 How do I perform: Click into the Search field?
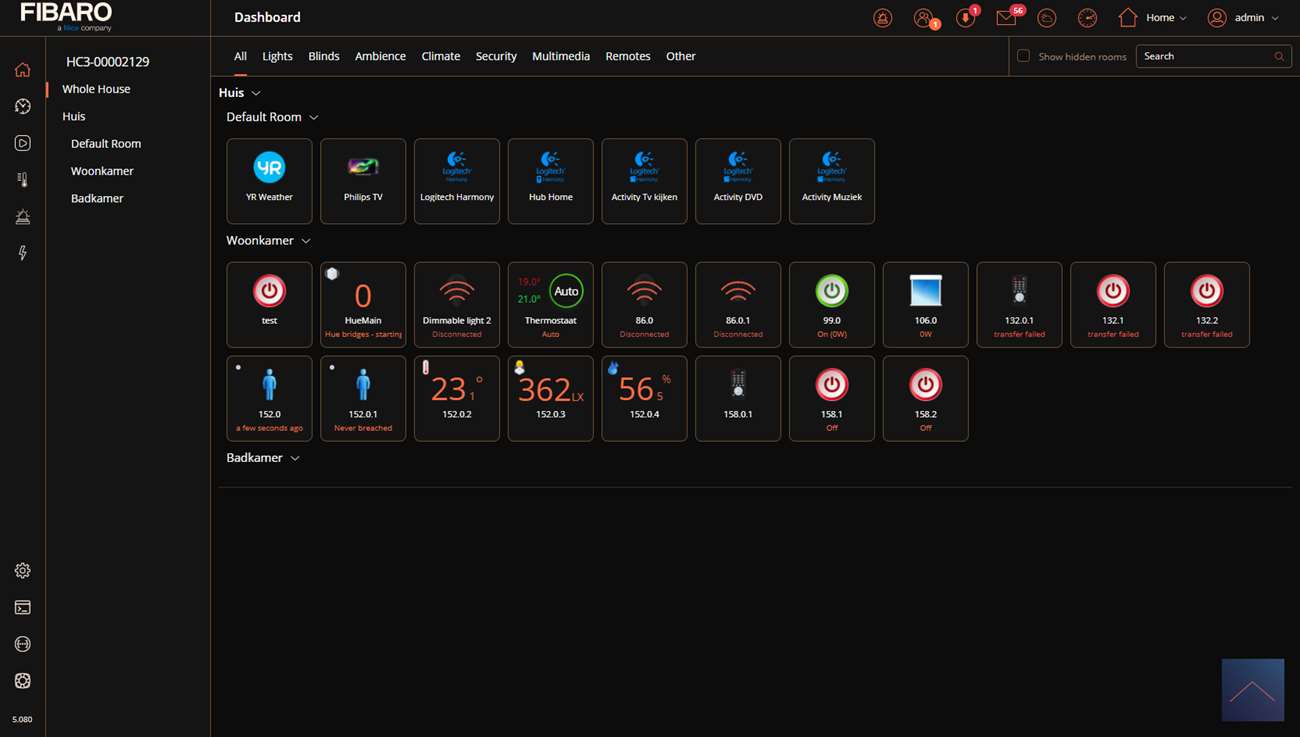1212,56
